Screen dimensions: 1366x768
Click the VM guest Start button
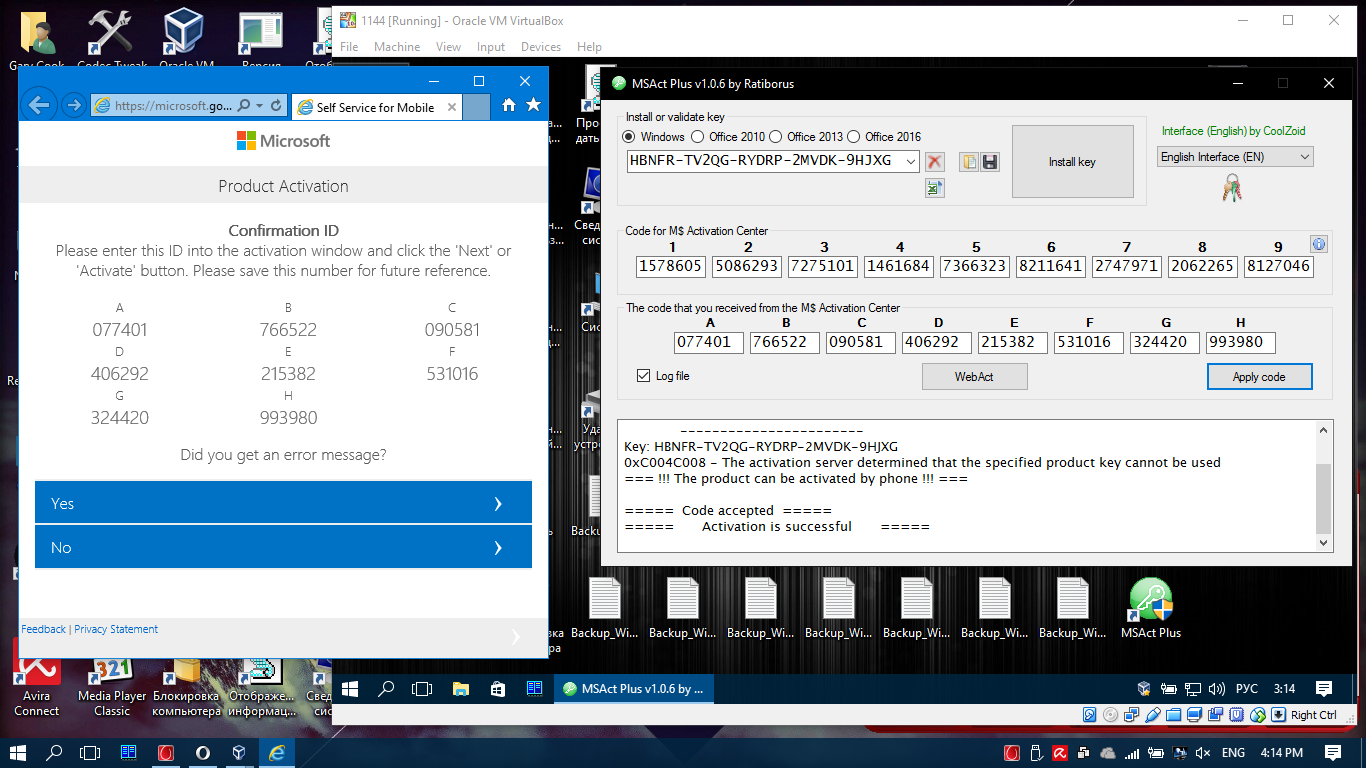(350, 688)
